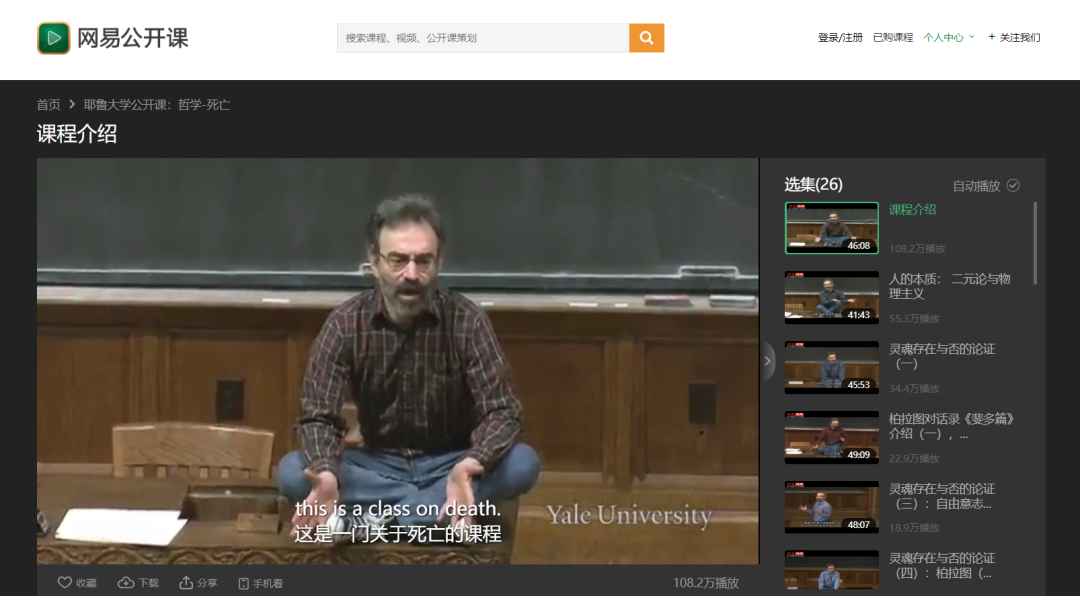Open the 已购课程 link
Image resolution: width=1080 pixels, height=596 pixels.
tap(893, 37)
